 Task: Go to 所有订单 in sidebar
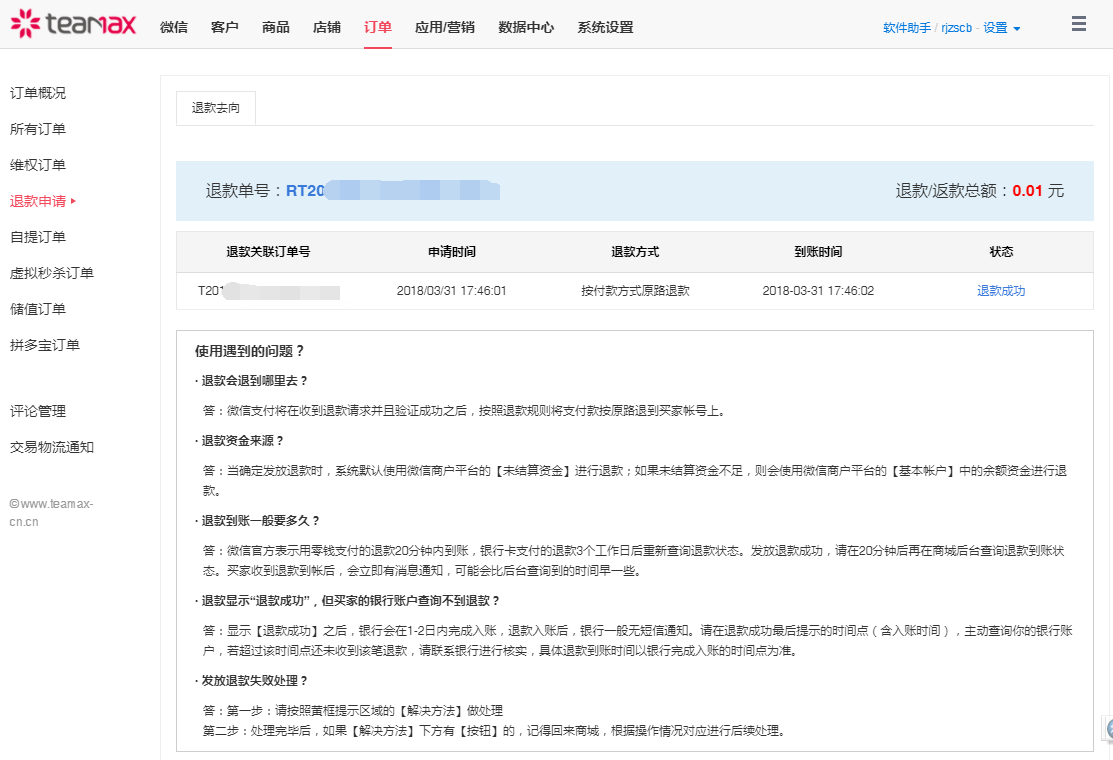[x=38, y=129]
